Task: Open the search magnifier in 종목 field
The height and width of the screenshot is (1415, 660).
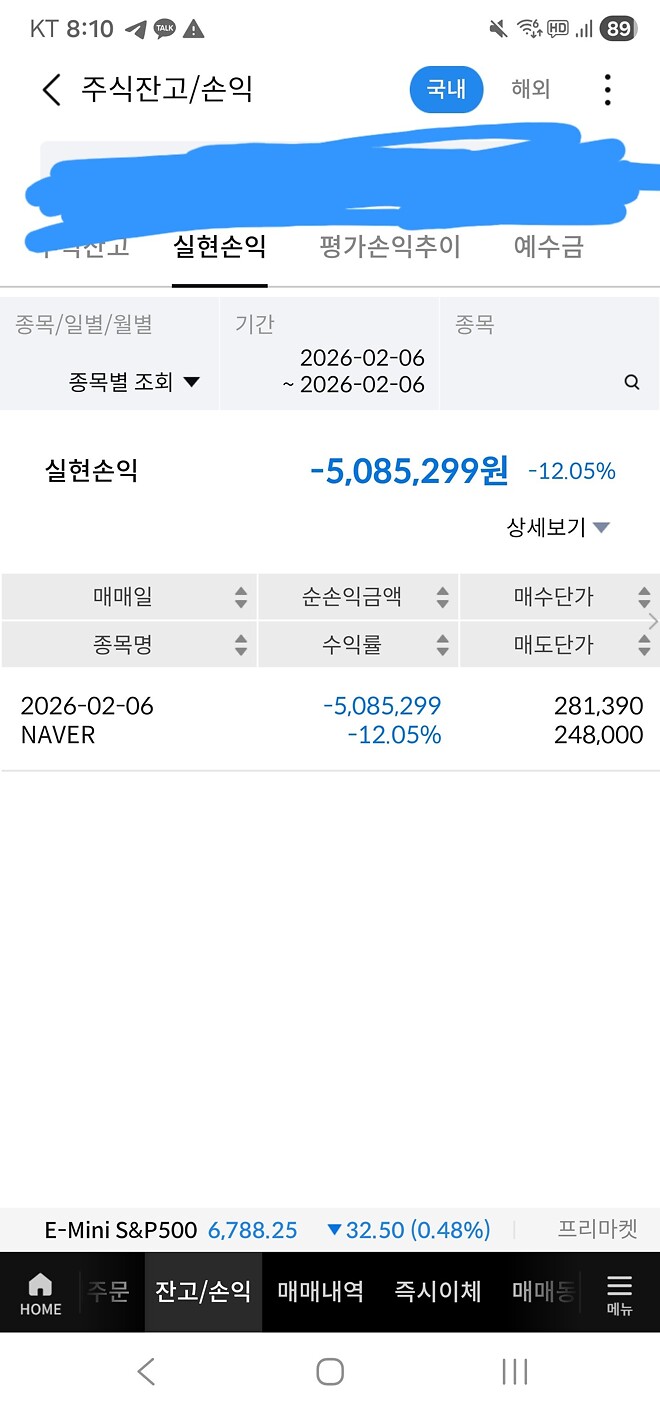Action: [631, 382]
